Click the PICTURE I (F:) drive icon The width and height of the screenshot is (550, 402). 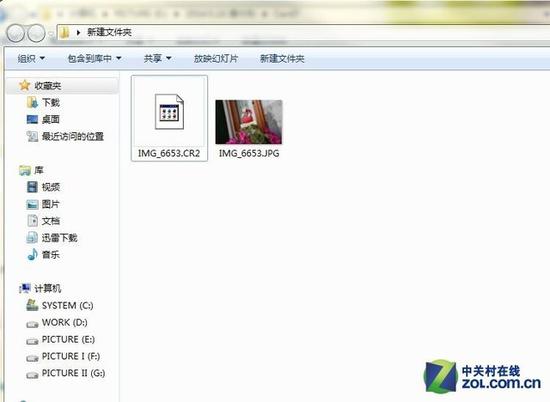tap(32, 358)
